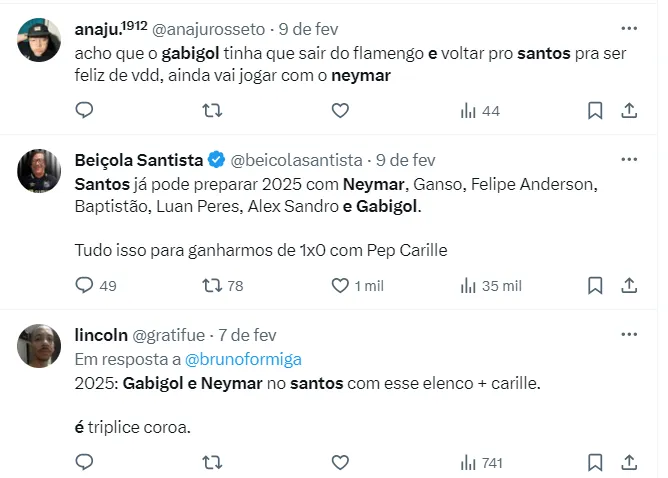
Task: Open the @beicolasantista profile handle
Action: point(296,160)
